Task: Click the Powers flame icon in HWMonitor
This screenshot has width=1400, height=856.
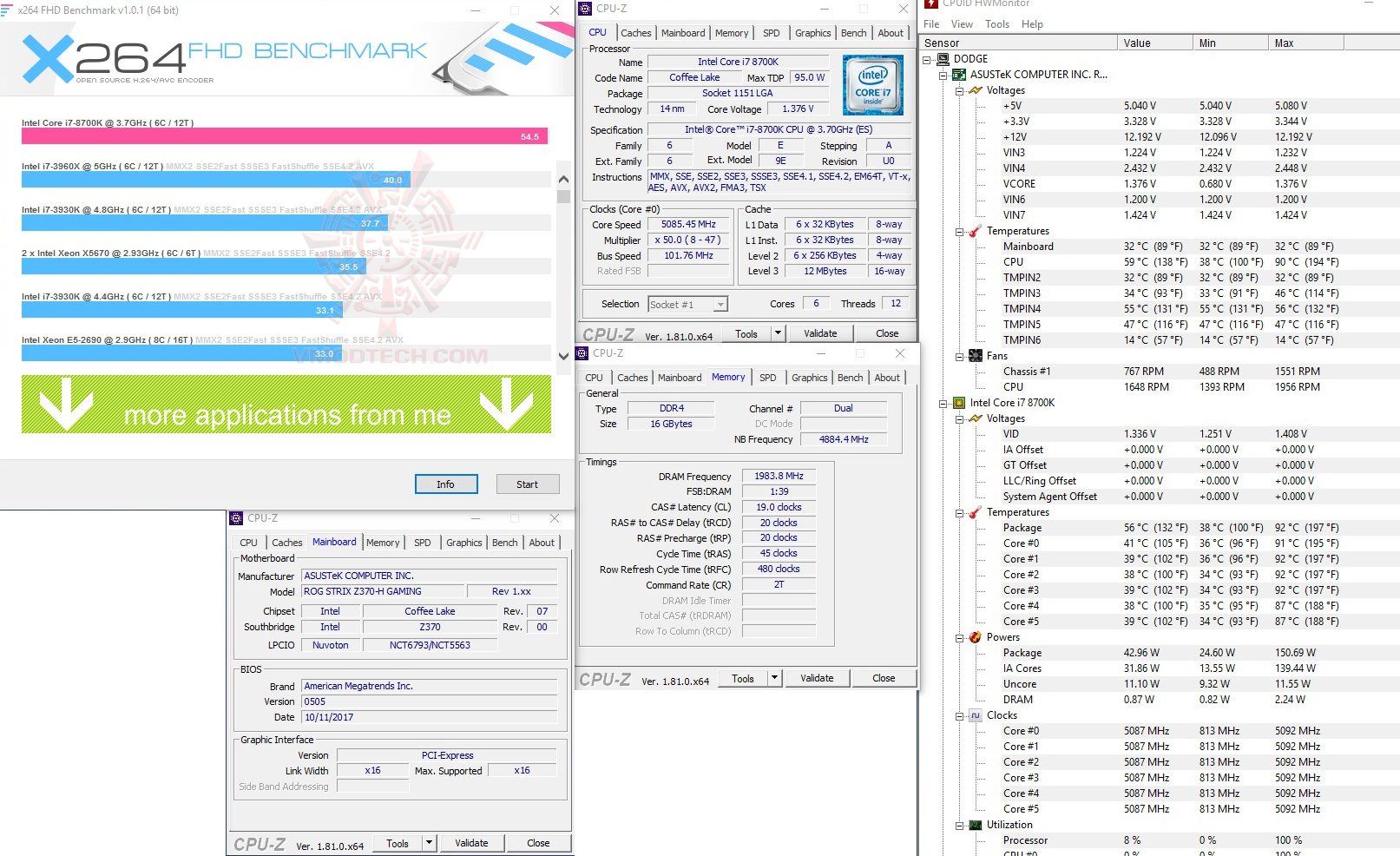Action: [x=976, y=637]
